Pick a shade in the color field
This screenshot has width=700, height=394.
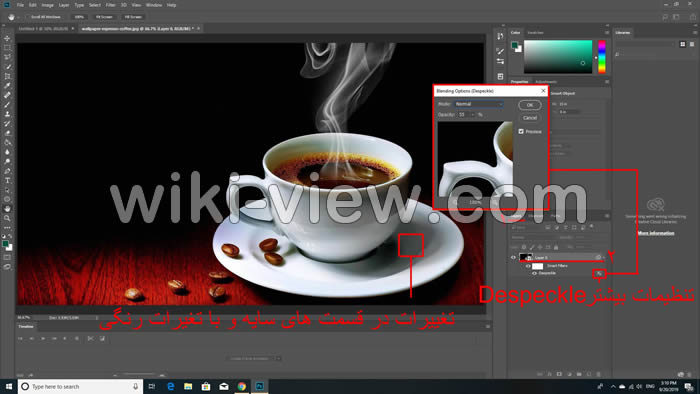click(x=558, y=56)
